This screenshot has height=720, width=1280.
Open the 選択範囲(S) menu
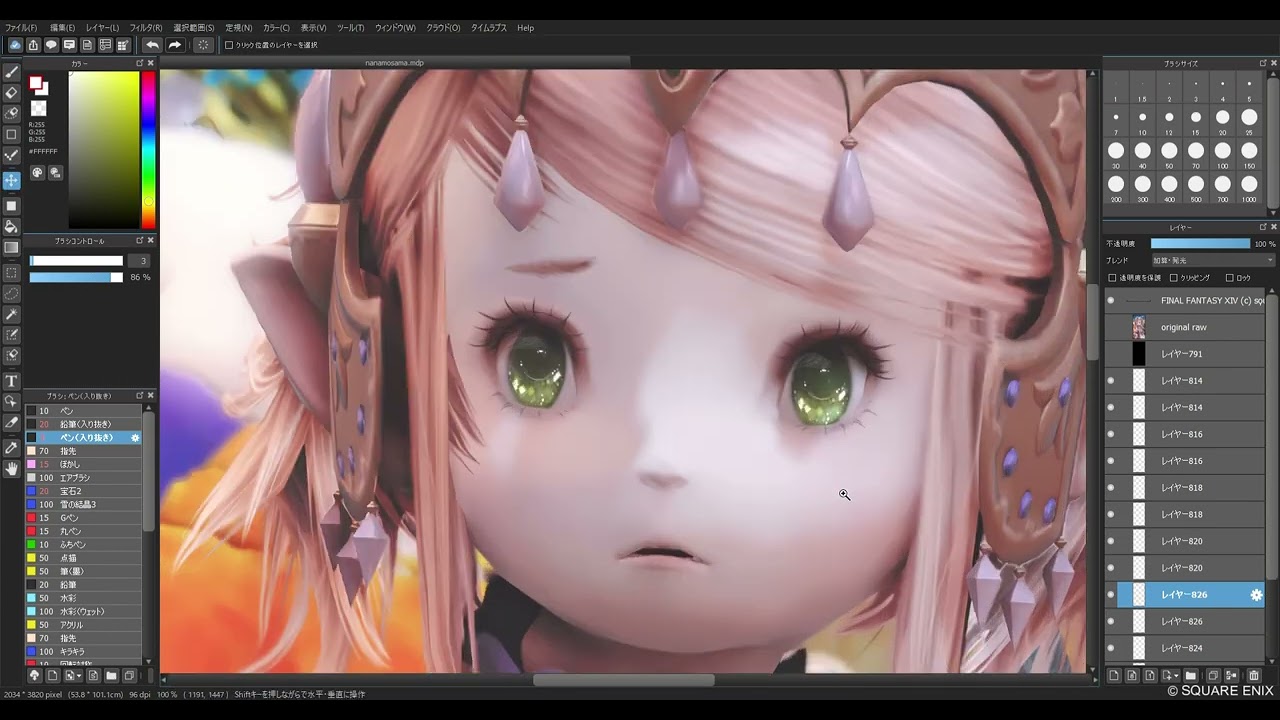(194, 28)
